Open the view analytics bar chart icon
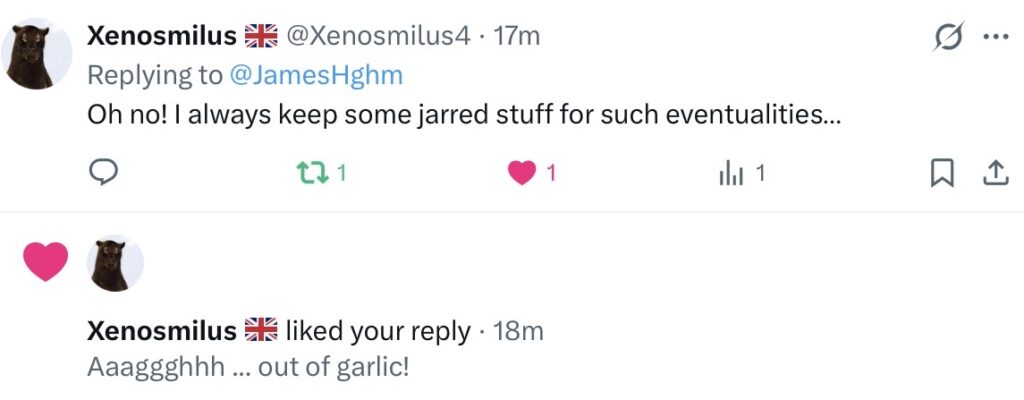This screenshot has width=1024, height=400. (731, 174)
